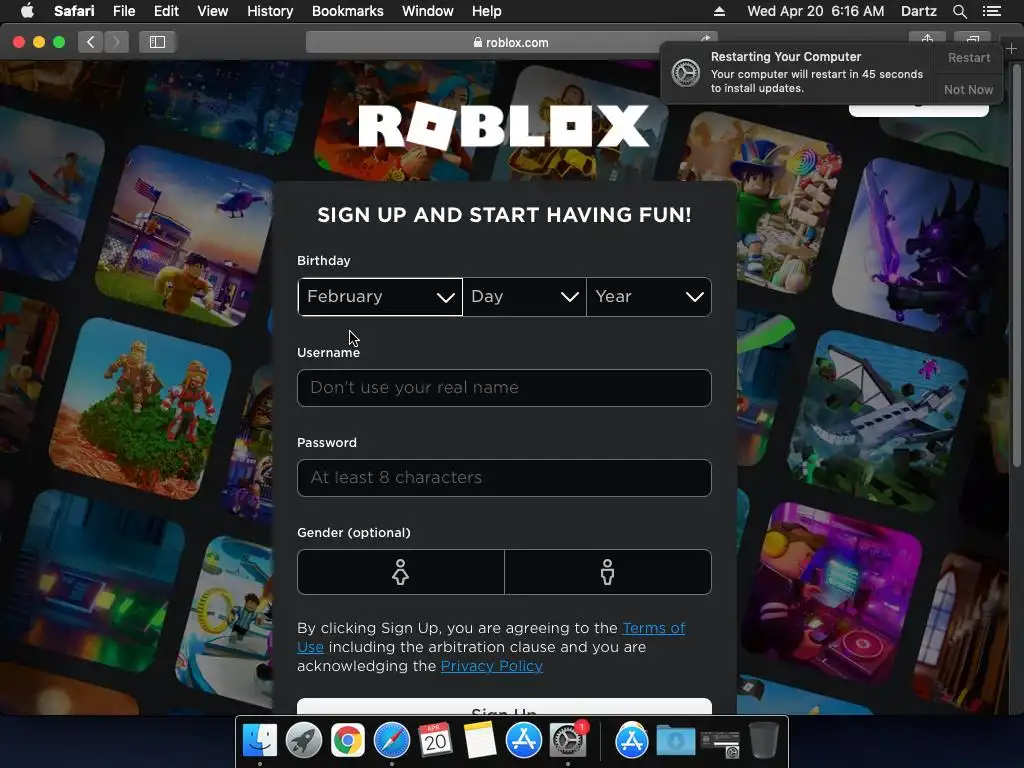The width and height of the screenshot is (1024, 768).
Task: Open the Help menu
Action: pyautogui.click(x=487, y=11)
